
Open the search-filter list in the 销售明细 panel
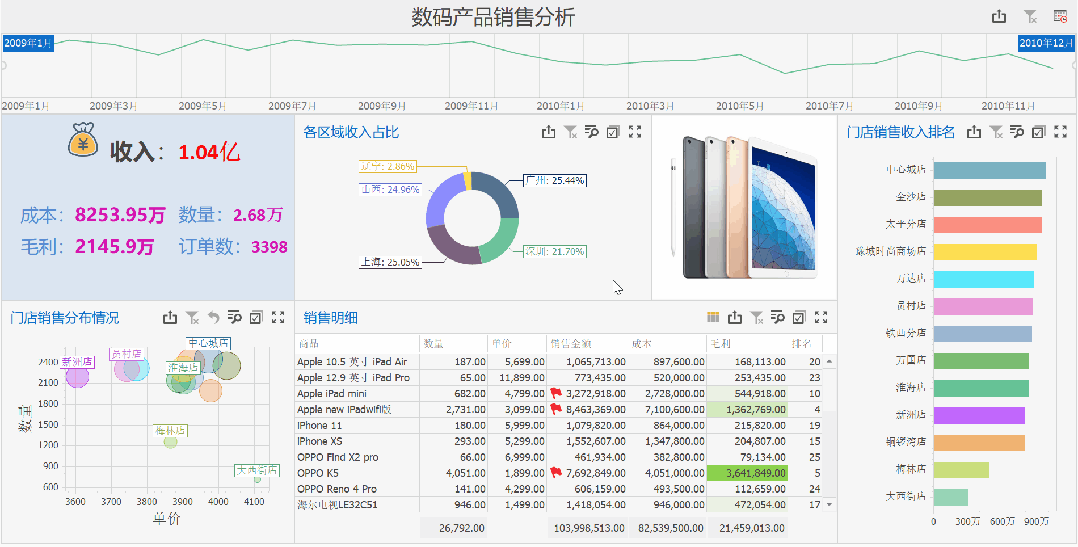[x=778, y=318]
